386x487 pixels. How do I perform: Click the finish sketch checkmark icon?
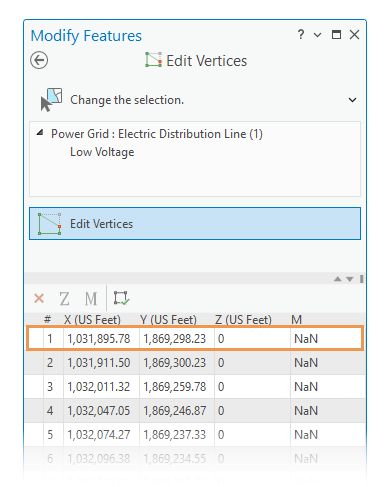click(x=121, y=298)
